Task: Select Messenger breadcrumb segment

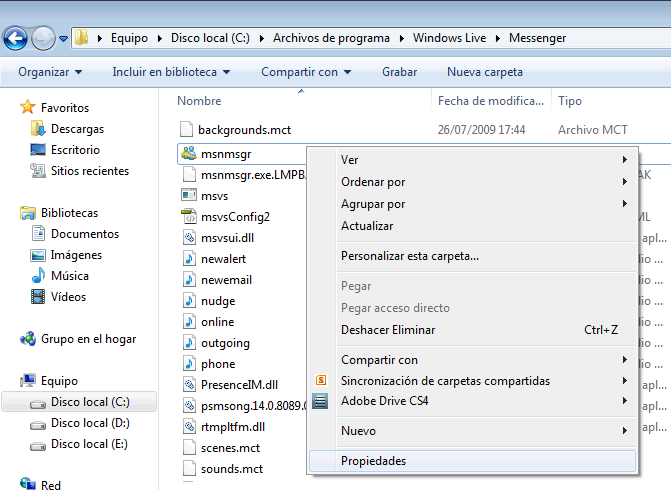Action: [537, 38]
